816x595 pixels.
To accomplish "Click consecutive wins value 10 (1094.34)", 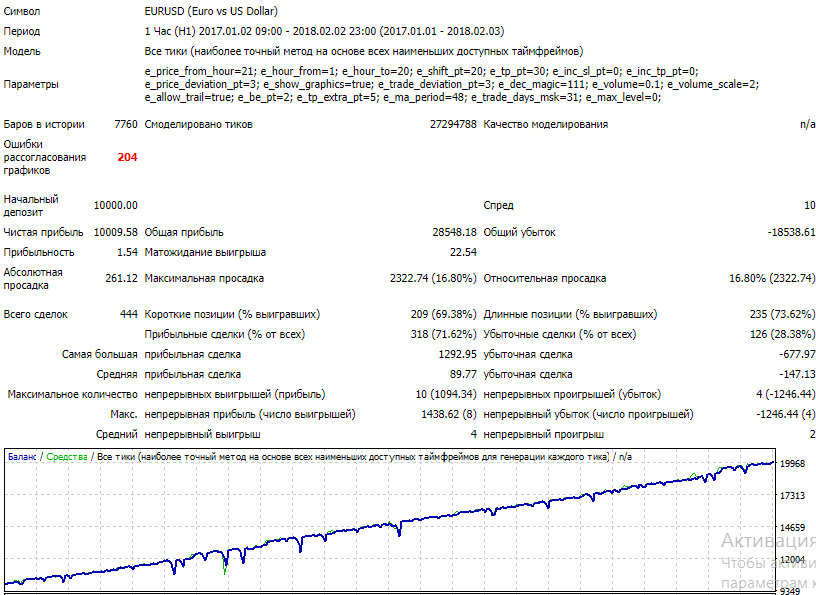I will coord(446,395).
